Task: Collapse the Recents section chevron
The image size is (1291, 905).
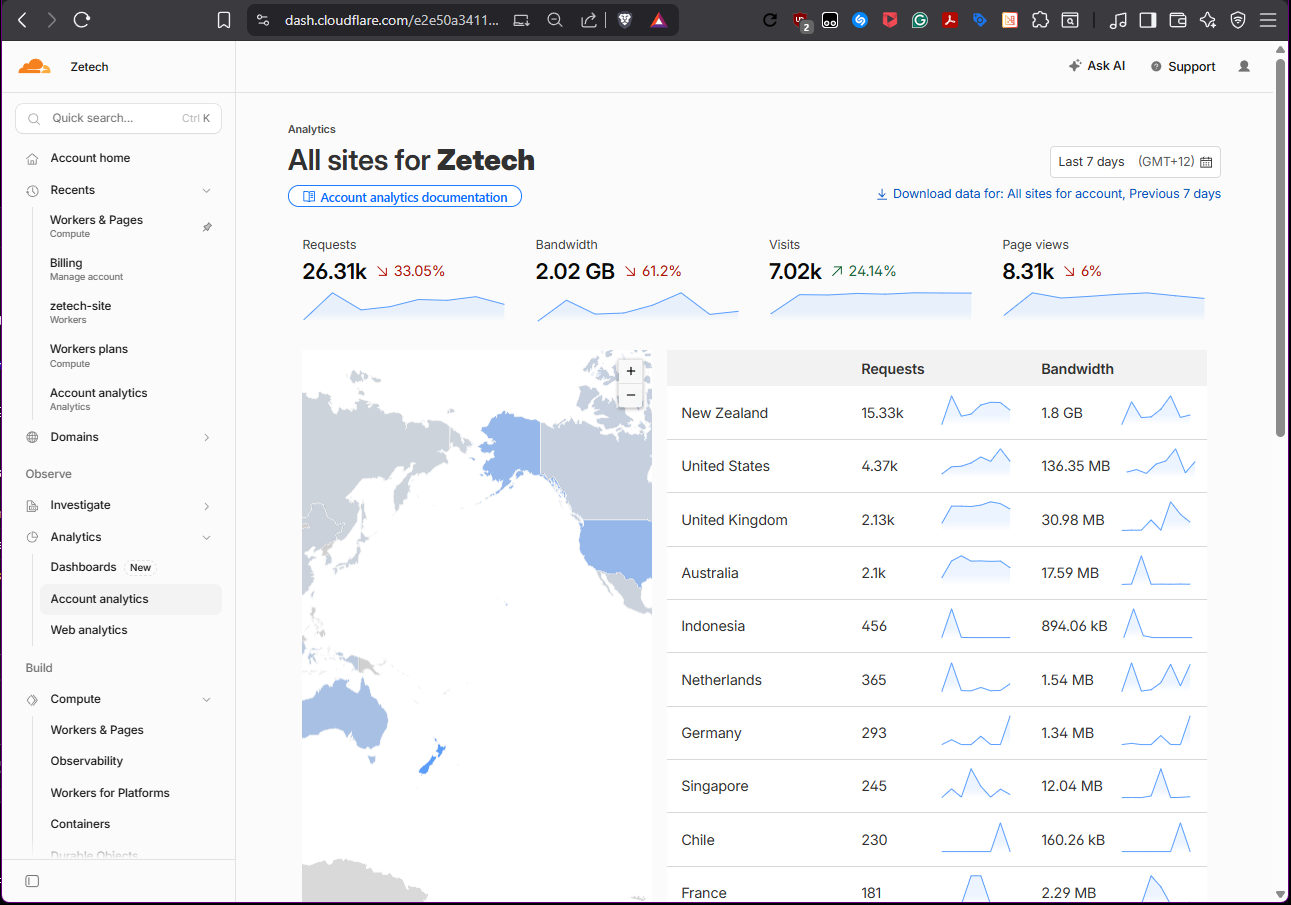Action: click(207, 190)
